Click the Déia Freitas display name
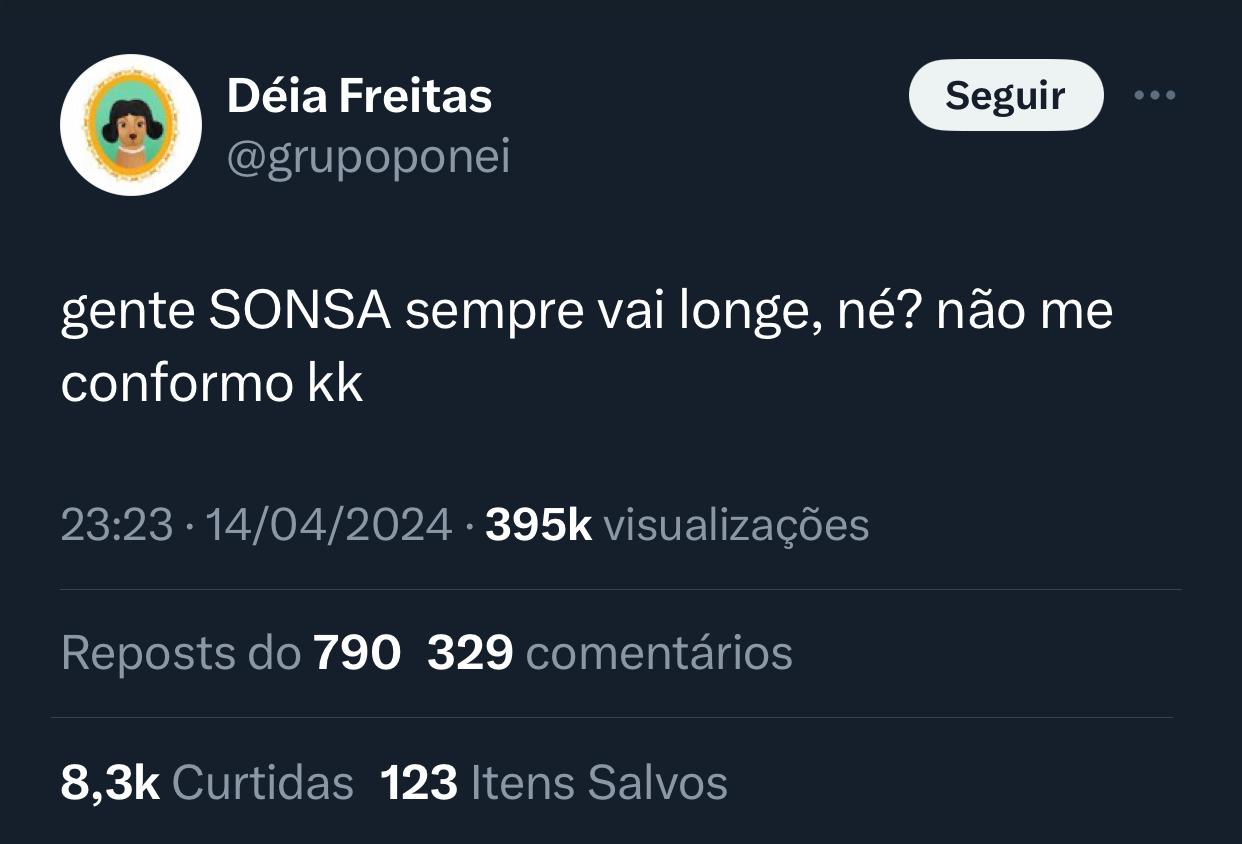The width and height of the screenshot is (1242, 844). pos(359,97)
